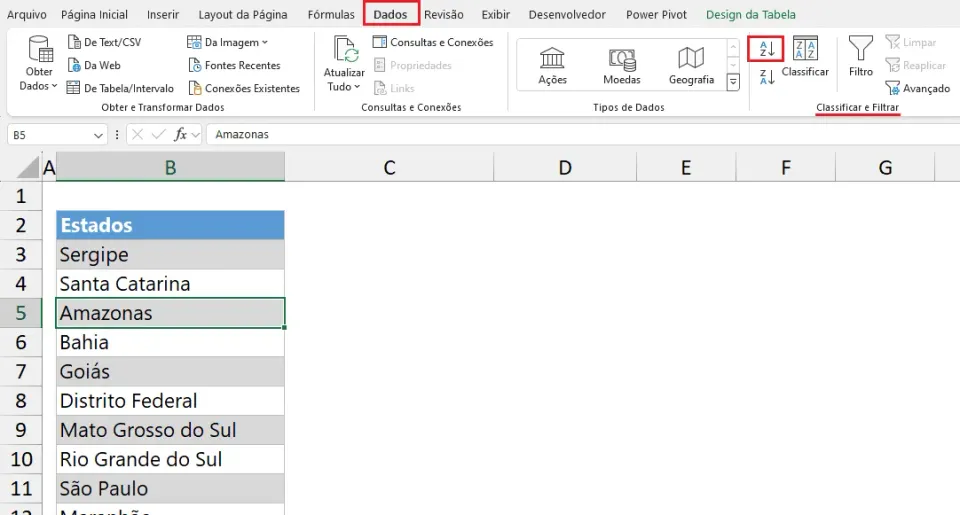Select the Dados tab
This screenshot has height=515, width=960.
pos(391,13)
